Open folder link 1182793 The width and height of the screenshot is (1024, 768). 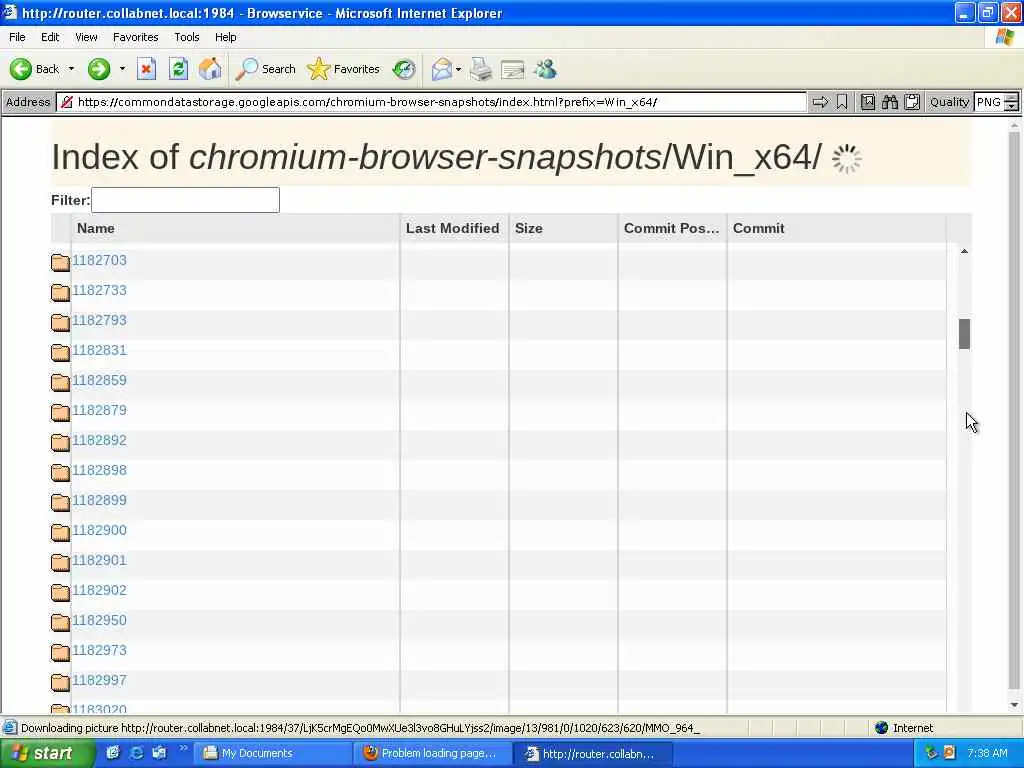[99, 320]
